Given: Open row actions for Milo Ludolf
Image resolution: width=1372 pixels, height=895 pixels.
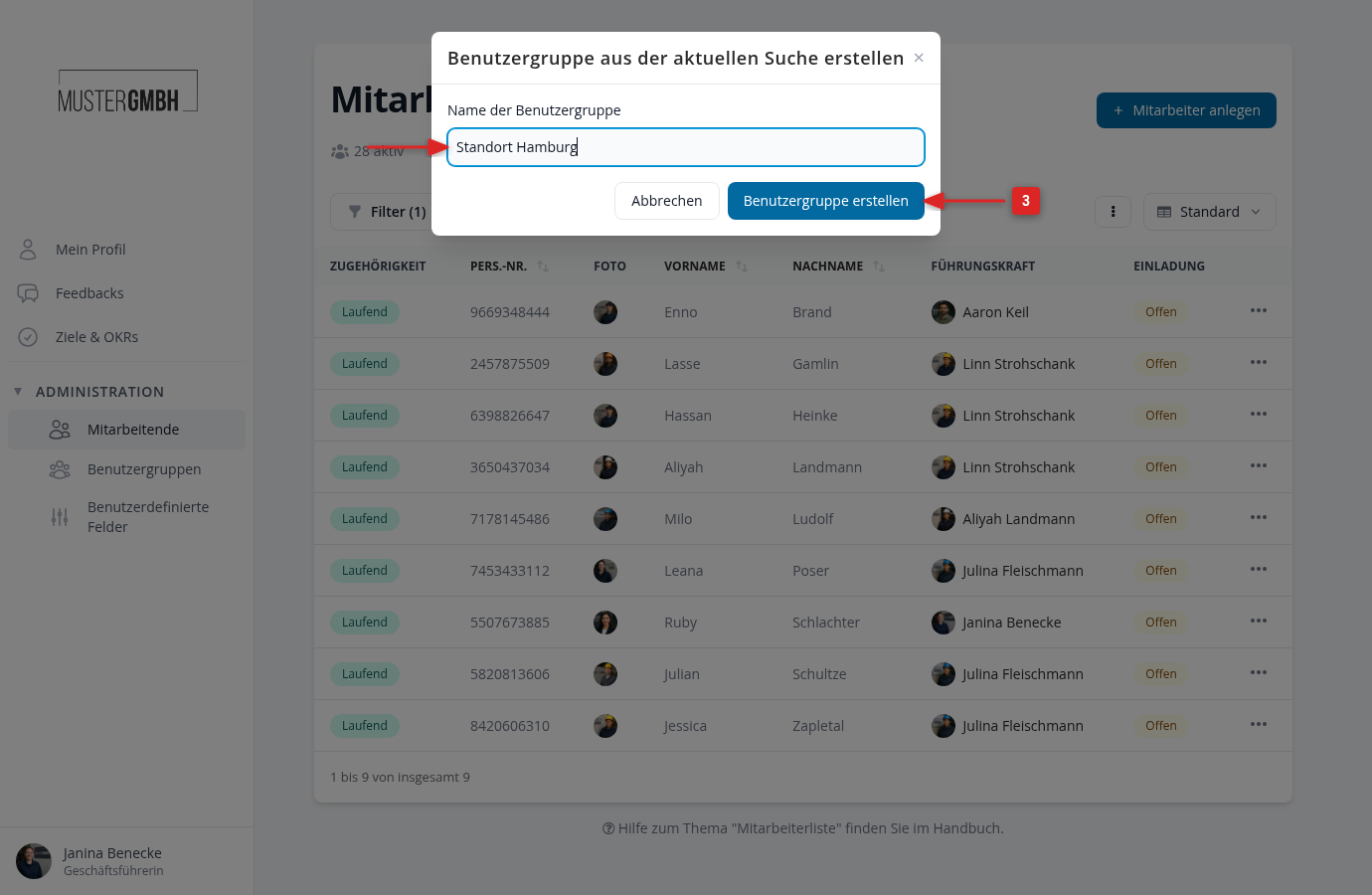Looking at the screenshot, I should 1259,518.
